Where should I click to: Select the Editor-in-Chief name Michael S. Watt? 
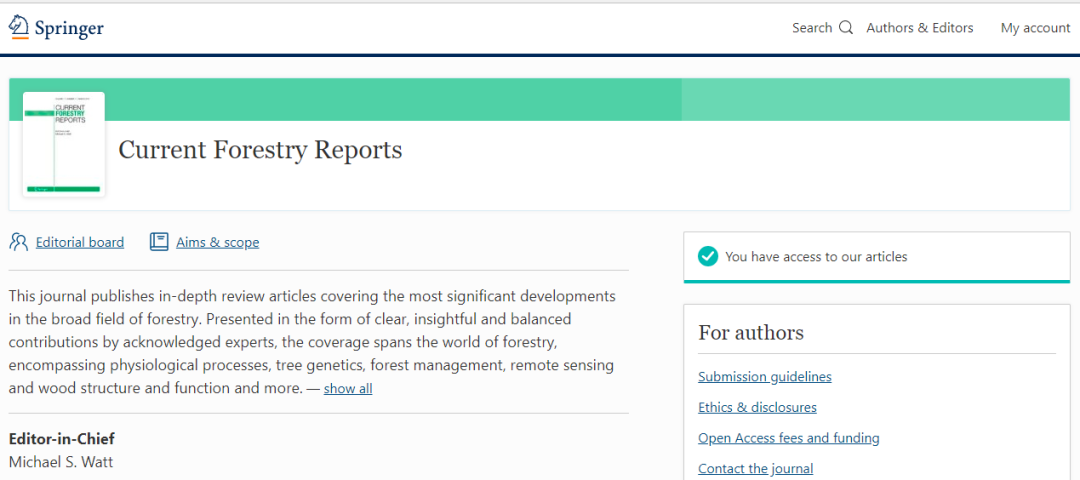point(62,462)
